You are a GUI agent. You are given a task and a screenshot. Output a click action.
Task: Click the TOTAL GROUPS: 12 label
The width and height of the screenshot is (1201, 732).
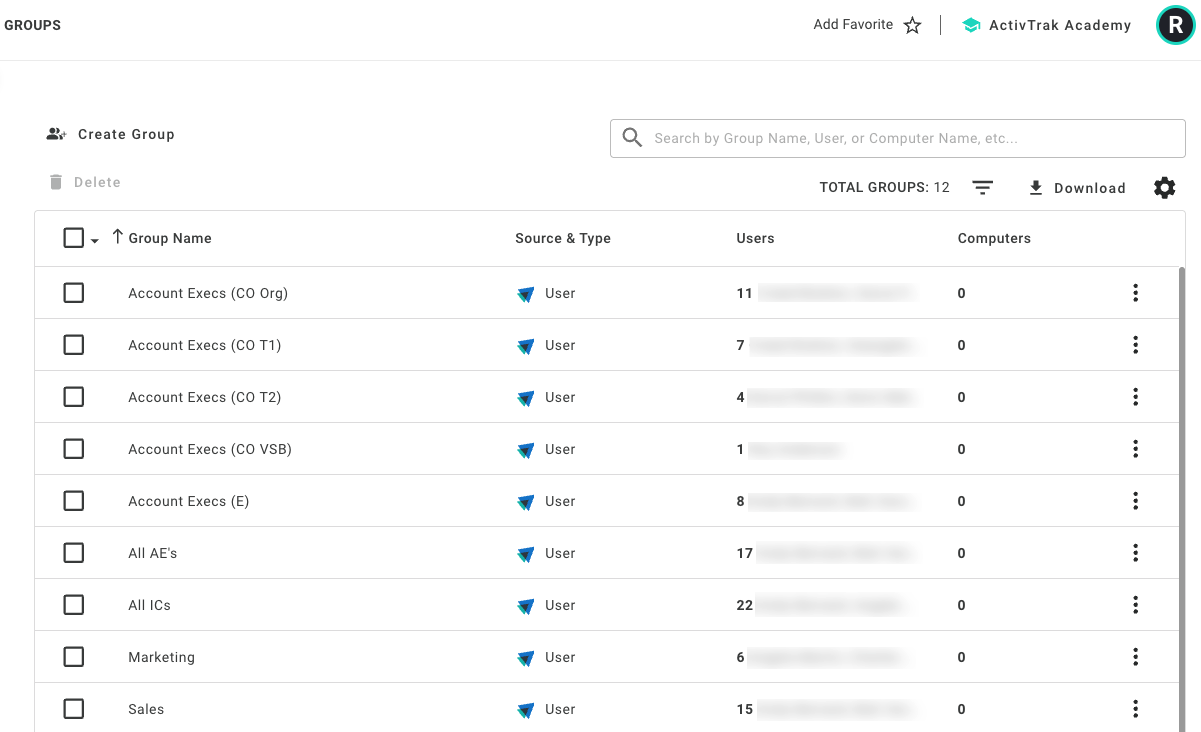pyautogui.click(x=884, y=187)
